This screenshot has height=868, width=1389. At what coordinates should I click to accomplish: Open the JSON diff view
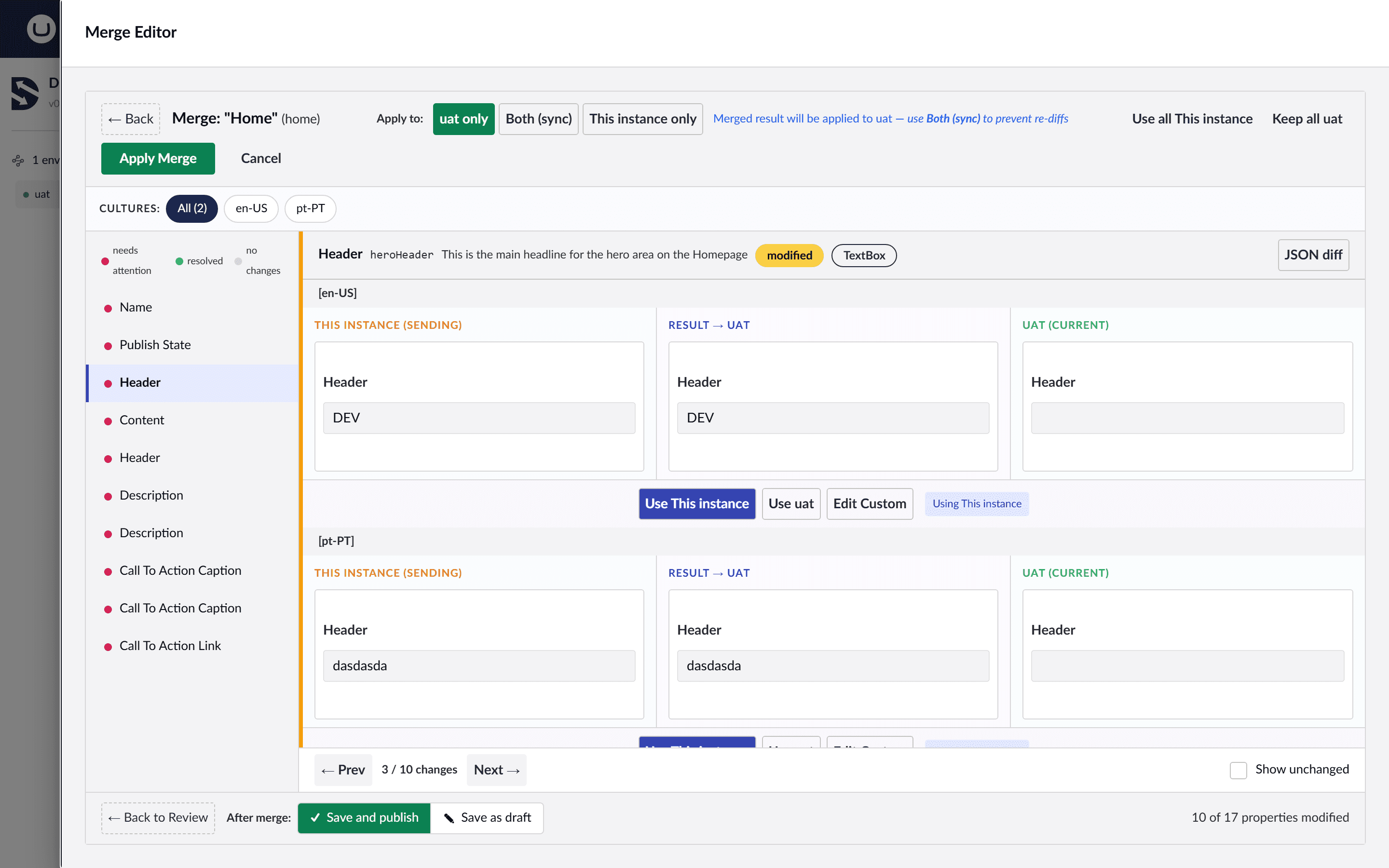pos(1313,255)
